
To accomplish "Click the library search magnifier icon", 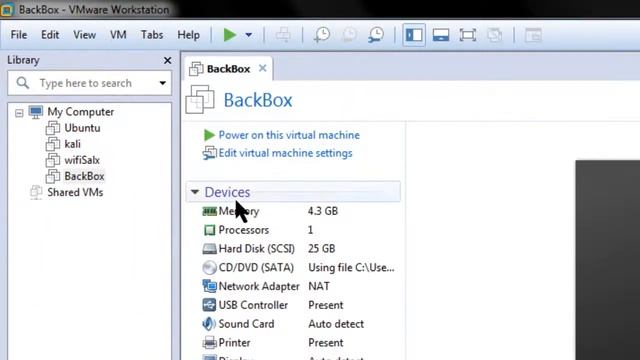I will (x=22, y=83).
